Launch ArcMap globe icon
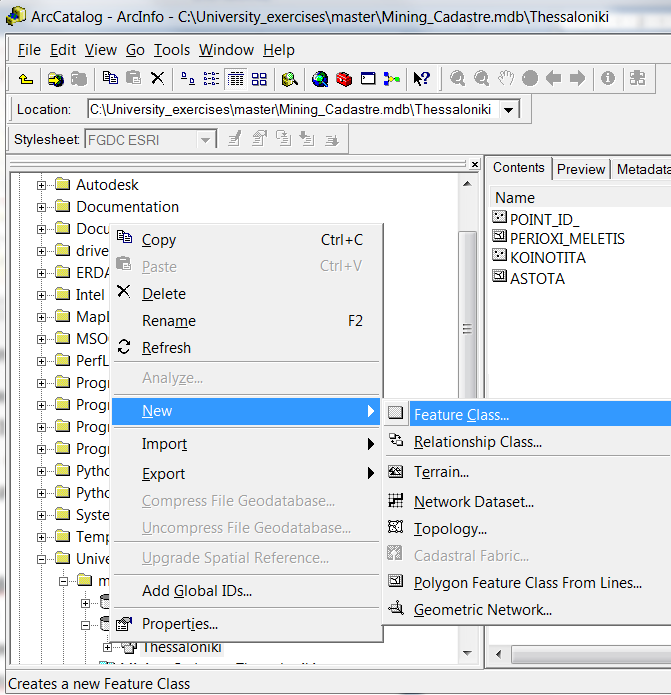The image size is (671, 695). (320, 79)
